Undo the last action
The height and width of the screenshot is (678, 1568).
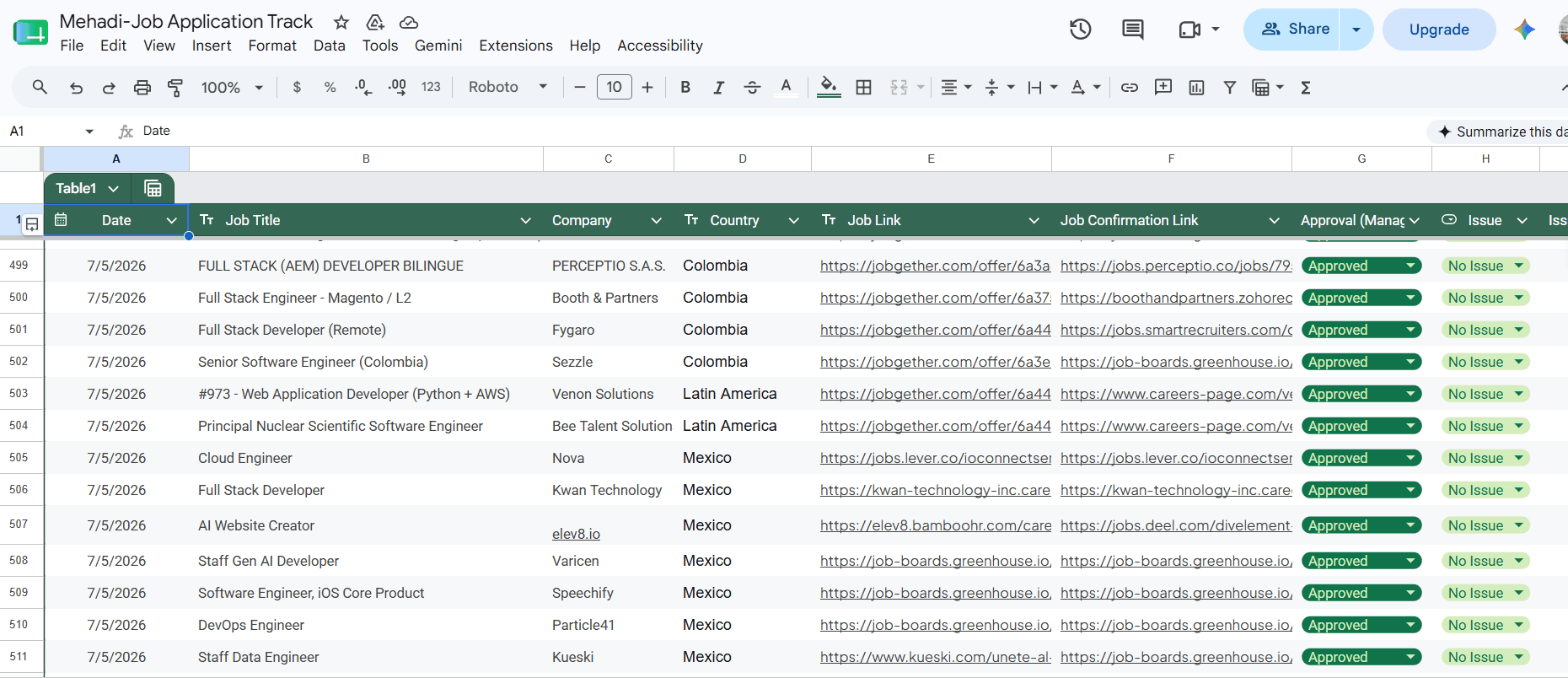coord(76,87)
